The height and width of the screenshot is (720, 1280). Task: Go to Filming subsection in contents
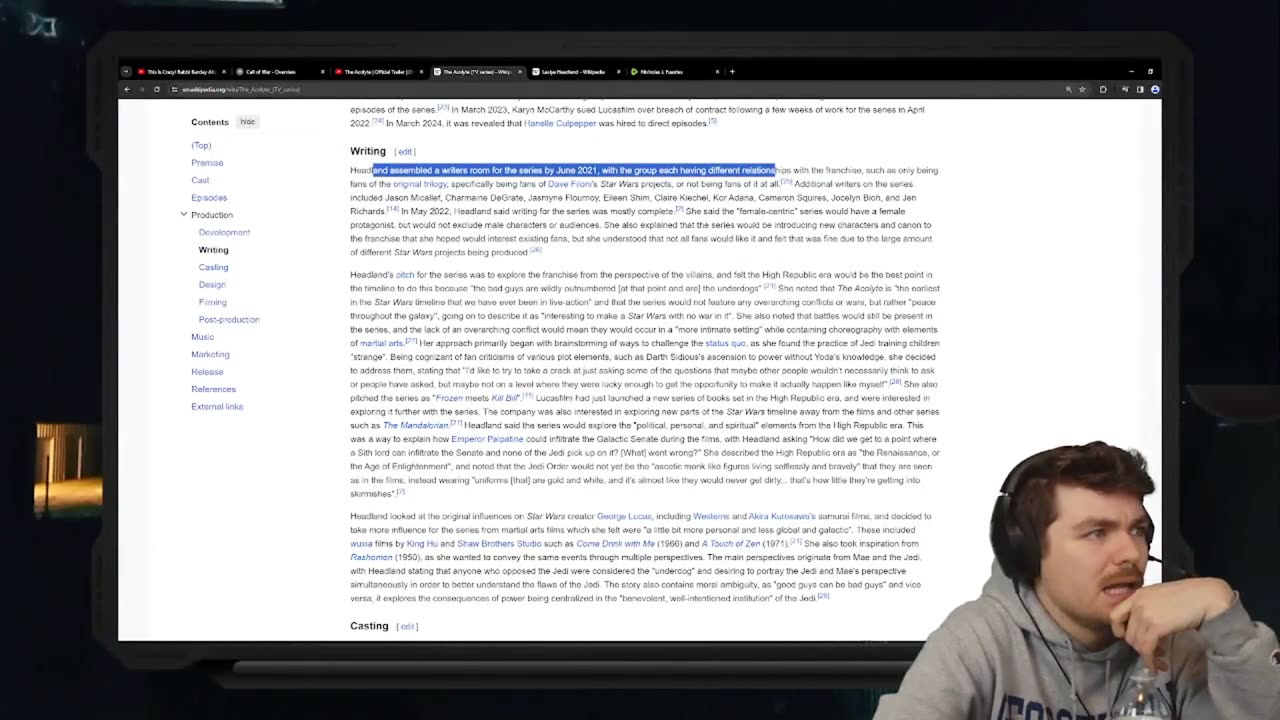click(212, 302)
